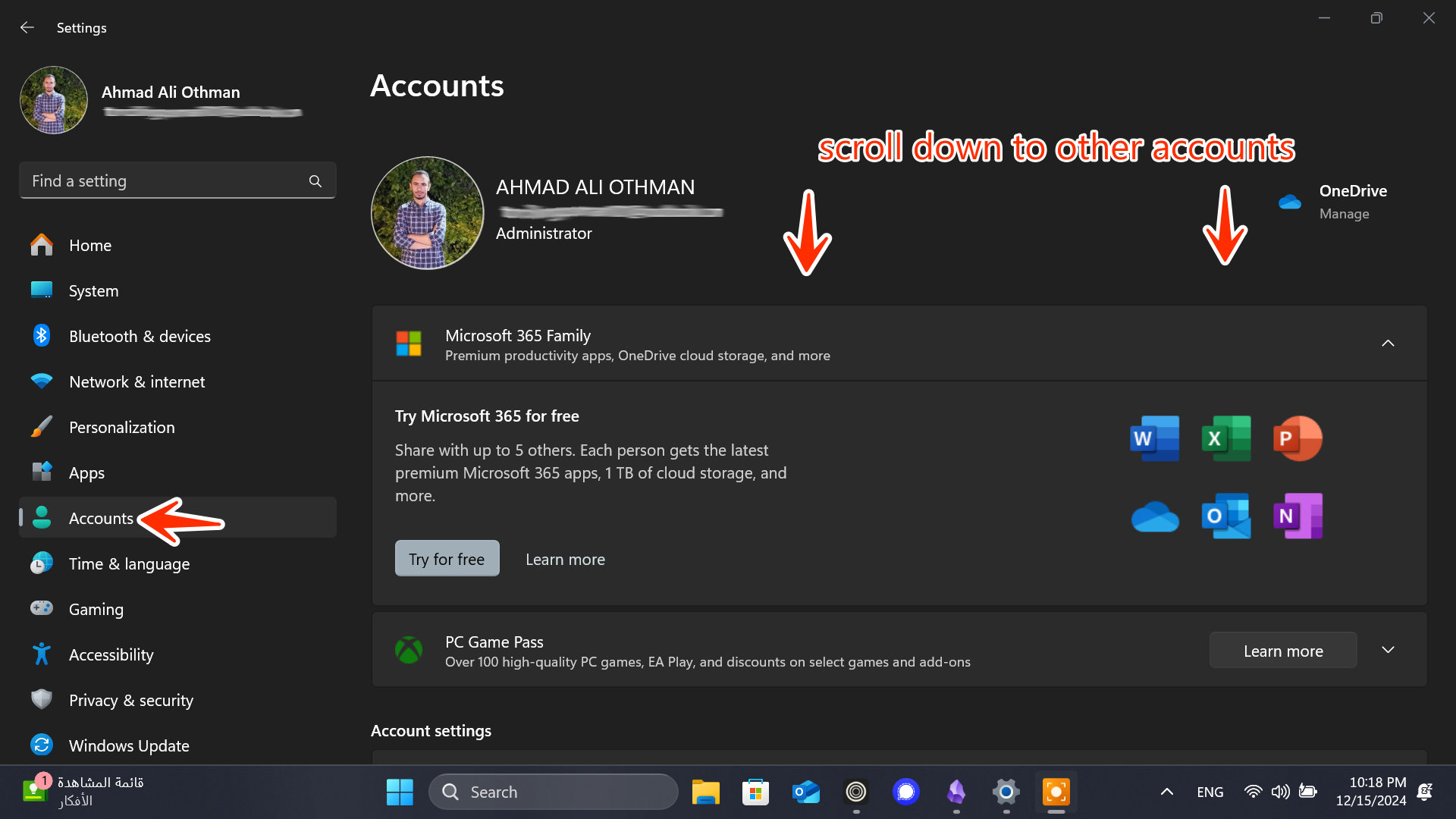Click the Xbox PC Game Pass icon

[409, 650]
